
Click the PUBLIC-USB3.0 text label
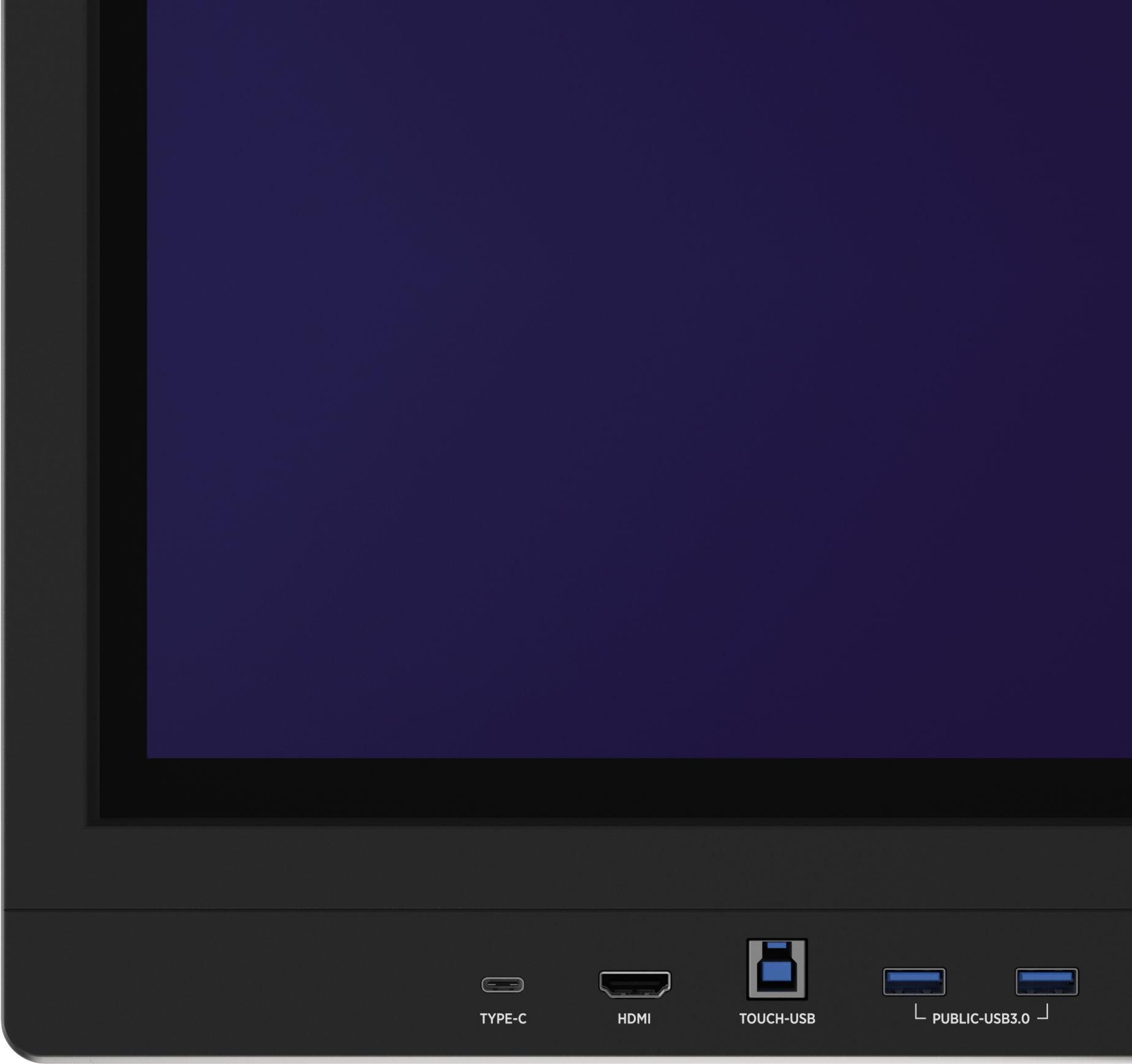click(980, 1019)
